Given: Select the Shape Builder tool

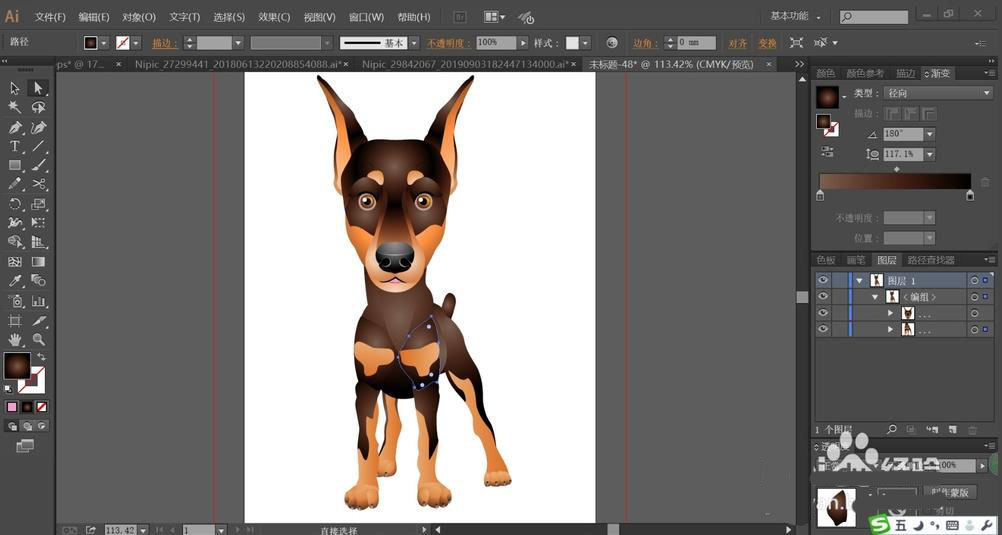Looking at the screenshot, I should [15, 242].
